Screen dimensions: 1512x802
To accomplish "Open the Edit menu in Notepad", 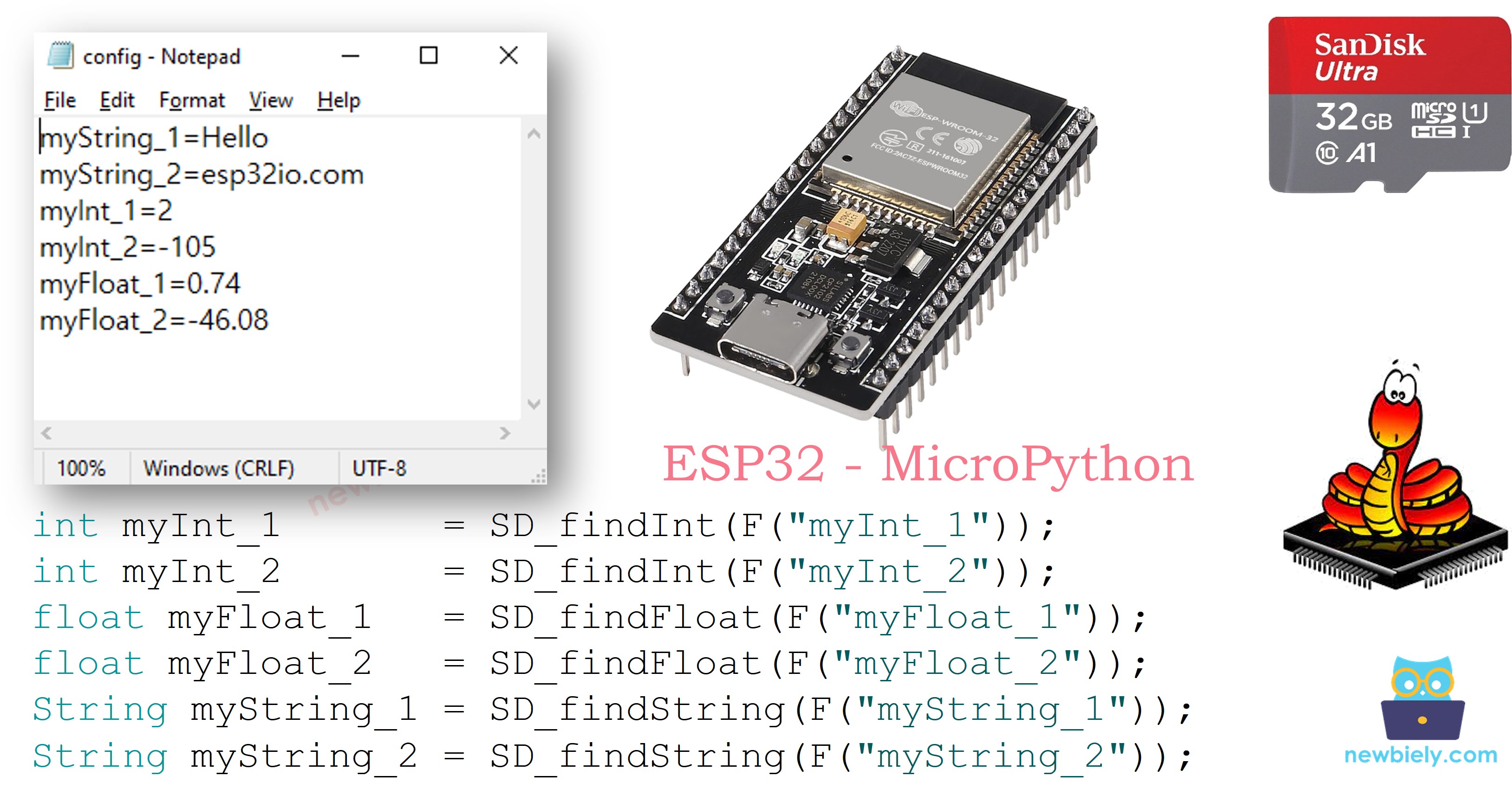I will pos(117,100).
